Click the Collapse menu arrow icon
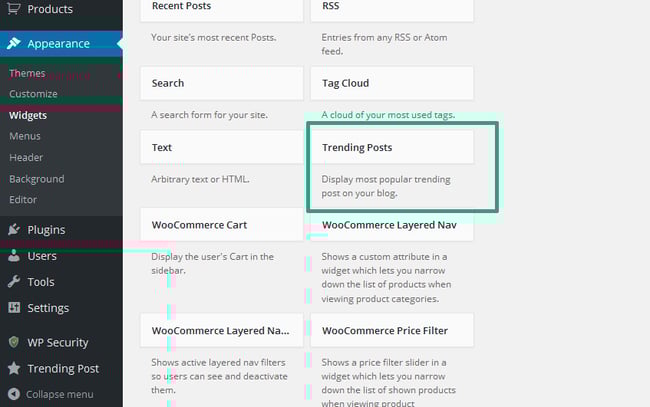 (x=13, y=394)
